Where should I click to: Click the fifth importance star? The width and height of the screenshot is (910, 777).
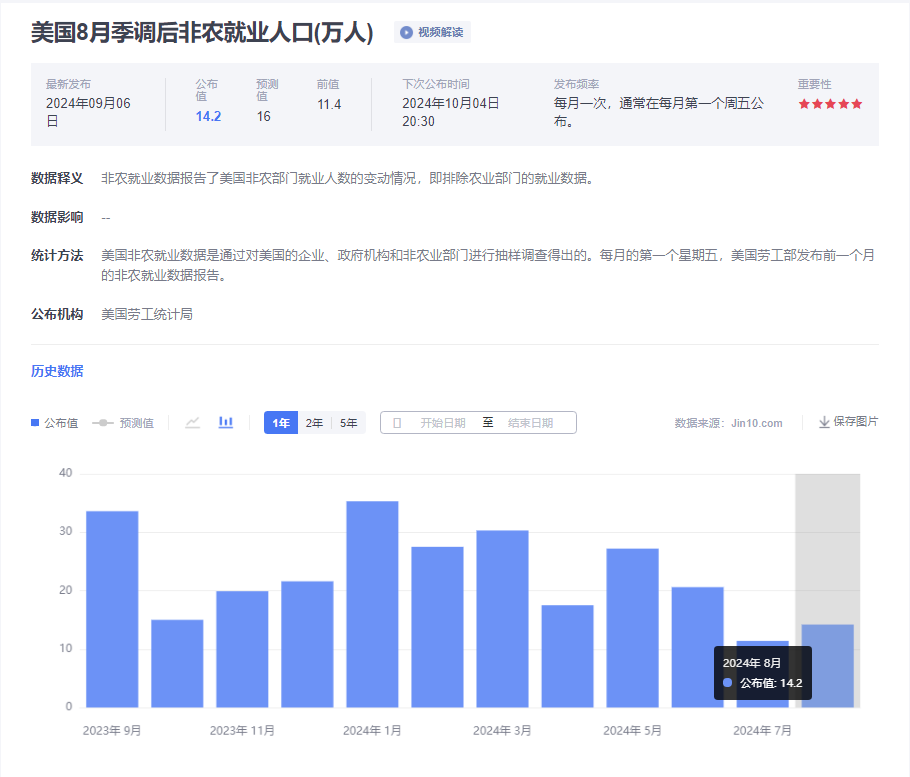(856, 104)
